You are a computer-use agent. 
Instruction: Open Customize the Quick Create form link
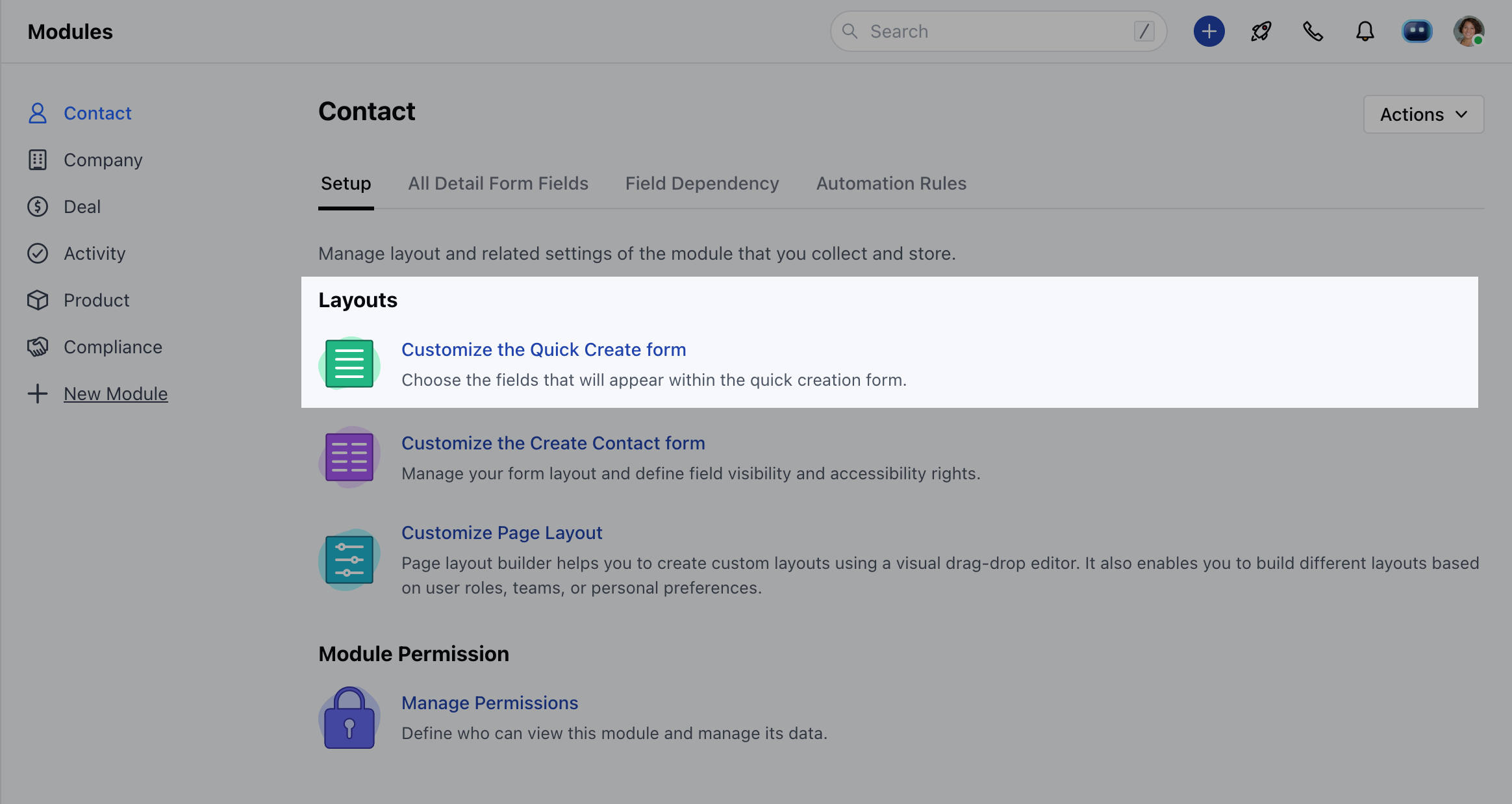(x=544, y=349)
